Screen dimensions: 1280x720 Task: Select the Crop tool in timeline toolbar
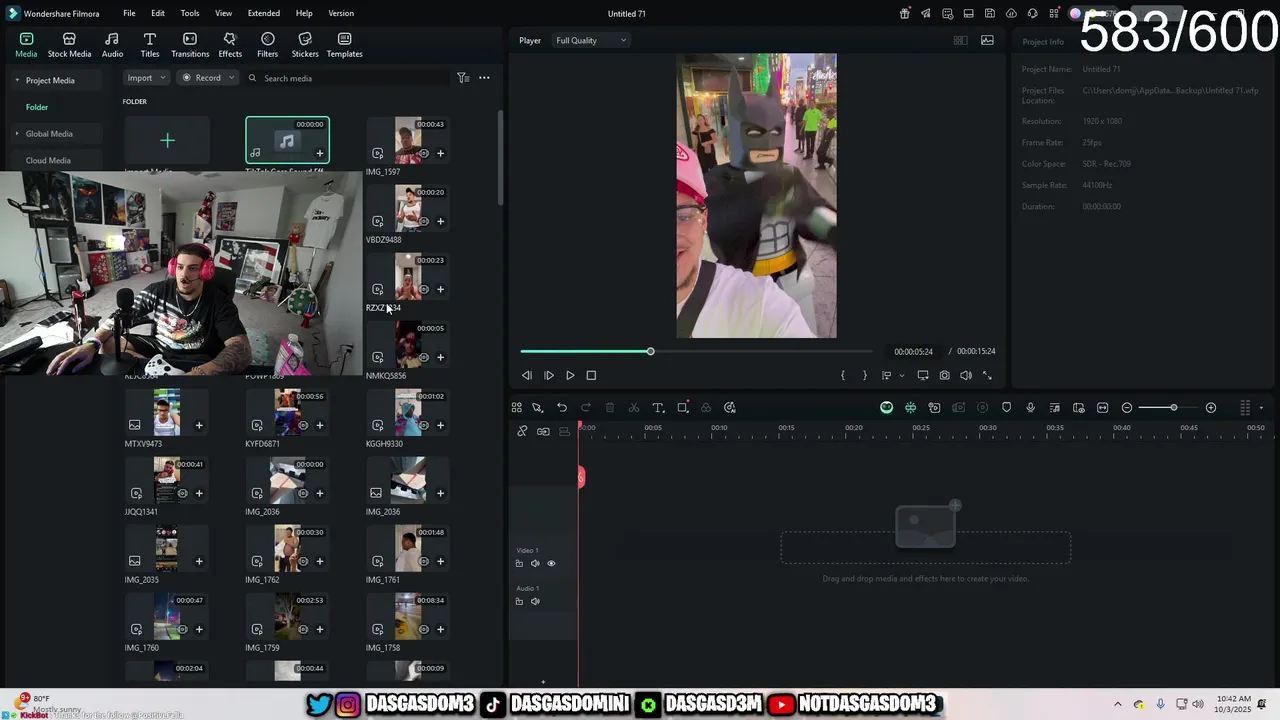(x=683, y=407)
